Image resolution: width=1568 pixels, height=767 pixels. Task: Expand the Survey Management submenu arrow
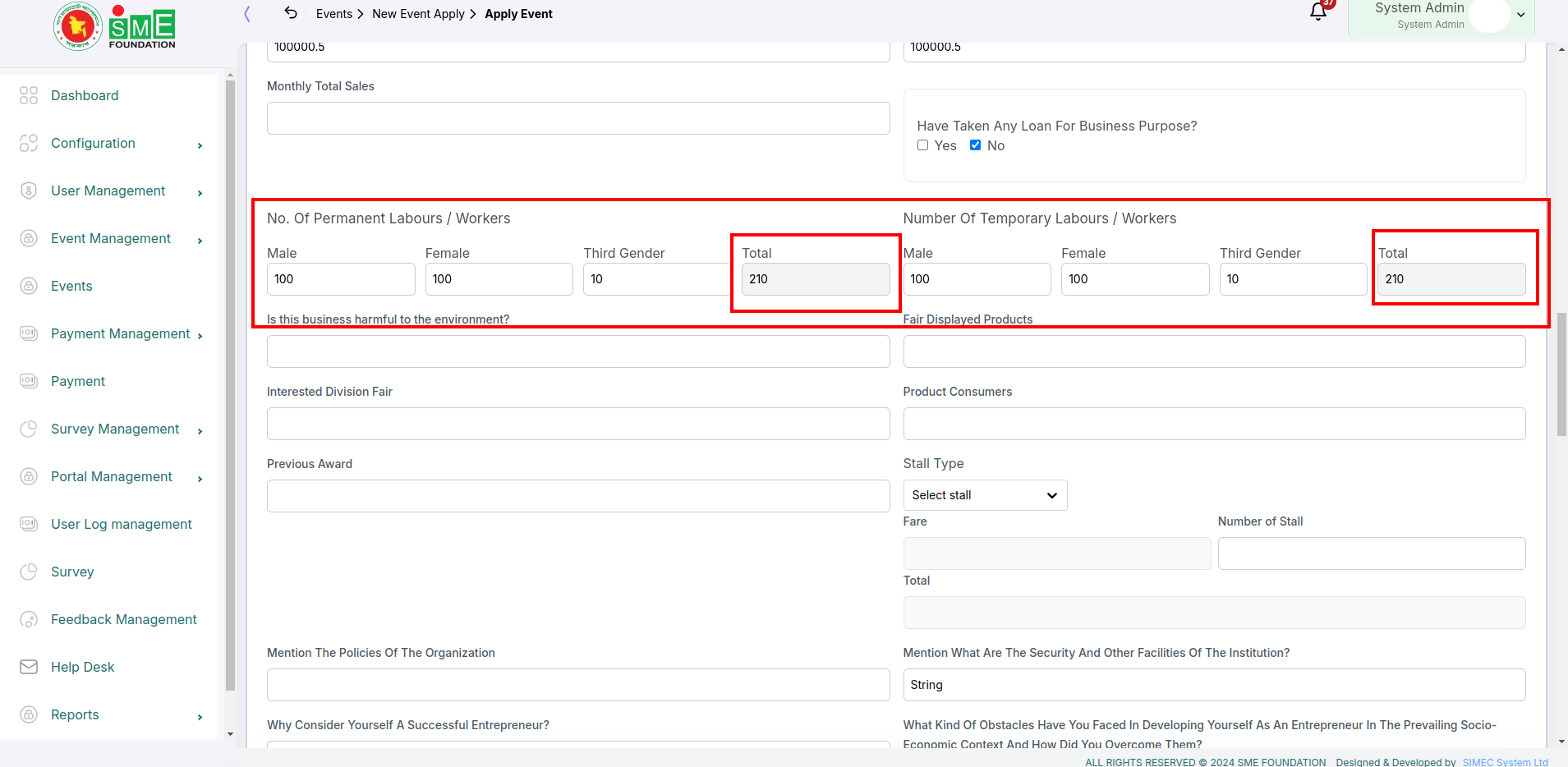pos(200,431)
